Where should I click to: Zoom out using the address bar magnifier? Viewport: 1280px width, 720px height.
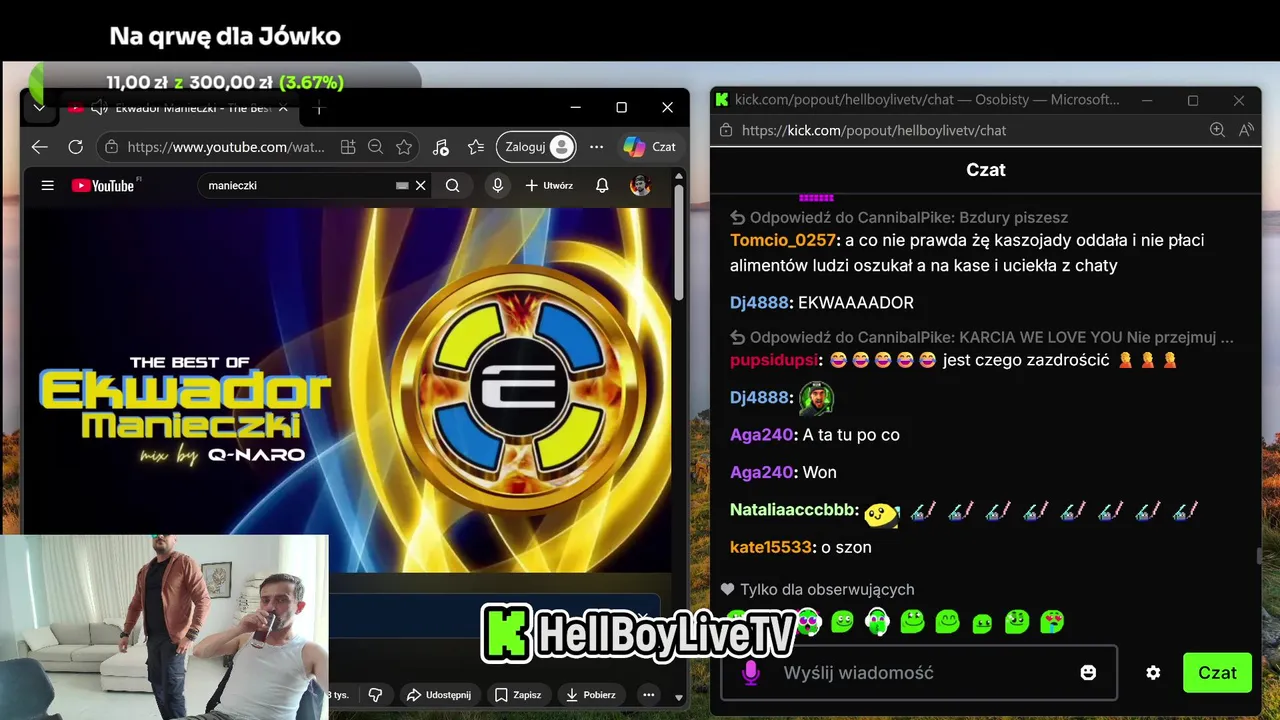pyautogui.click(x=375, y=147)
